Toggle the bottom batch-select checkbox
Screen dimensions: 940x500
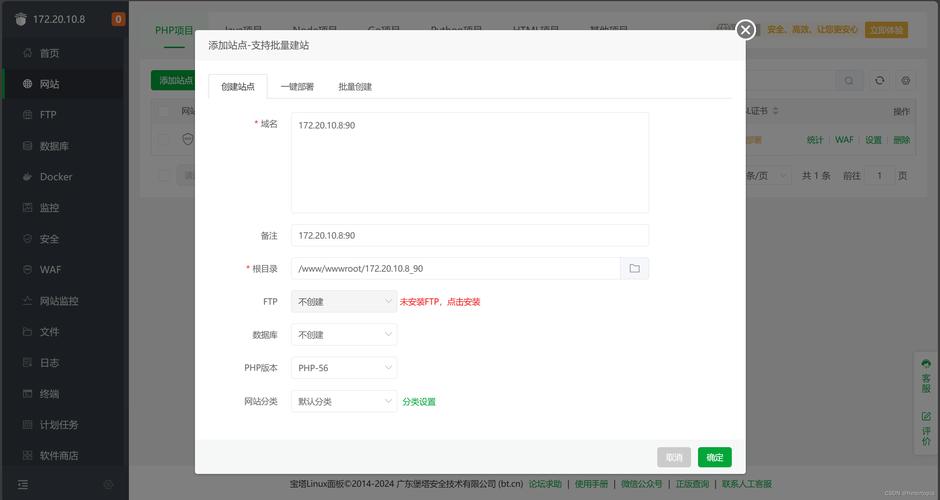point(164,176)
